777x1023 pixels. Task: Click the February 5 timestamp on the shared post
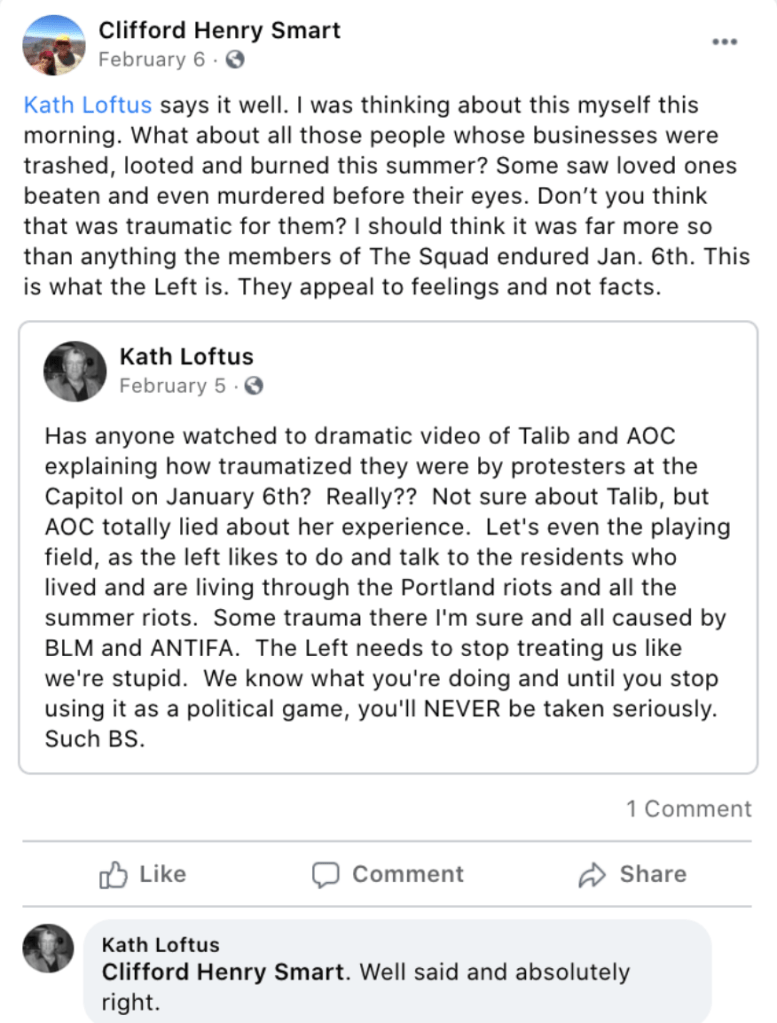coord(172,386)
